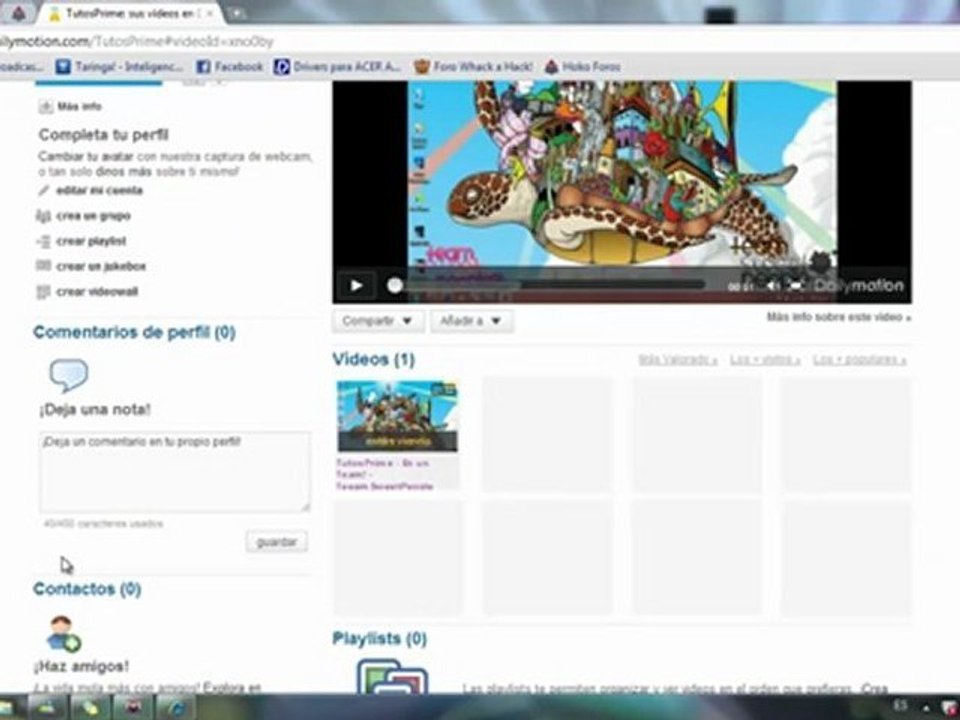The height and width of the screenshot is (720, 960).
Task: Click the crear videowall icon
Action: coord(43,291)
